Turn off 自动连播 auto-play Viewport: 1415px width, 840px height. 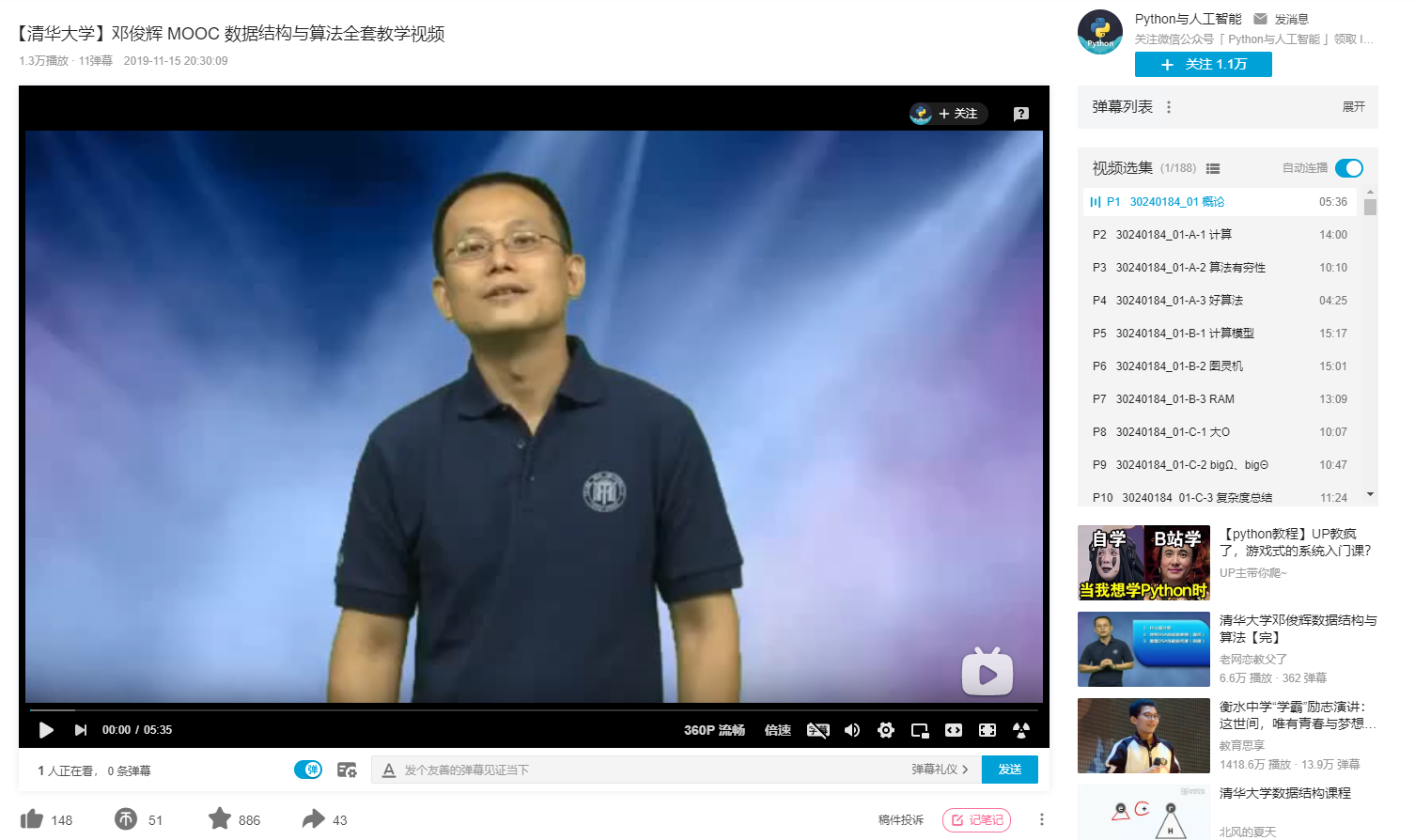[x=1349, y=168]
